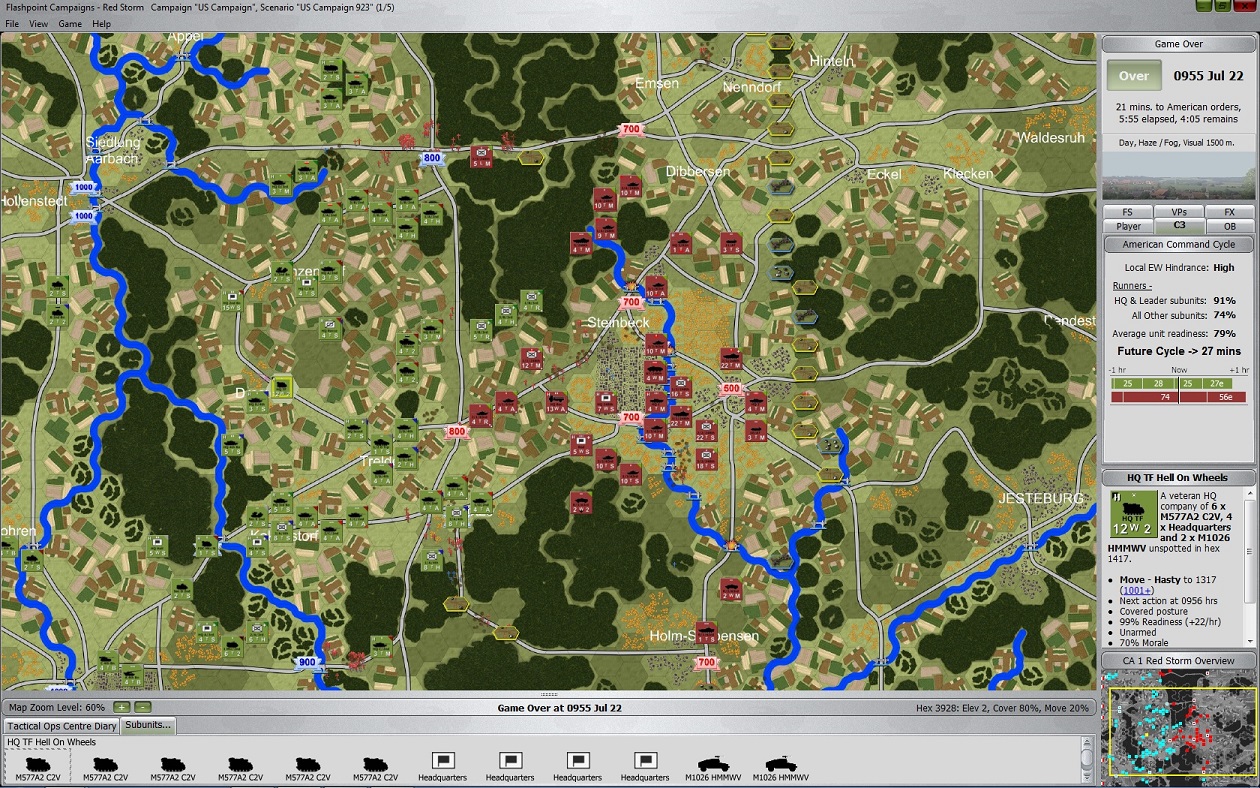Click the Game Over panel header
1260x788 pixels.
(x=1179, y=44)
